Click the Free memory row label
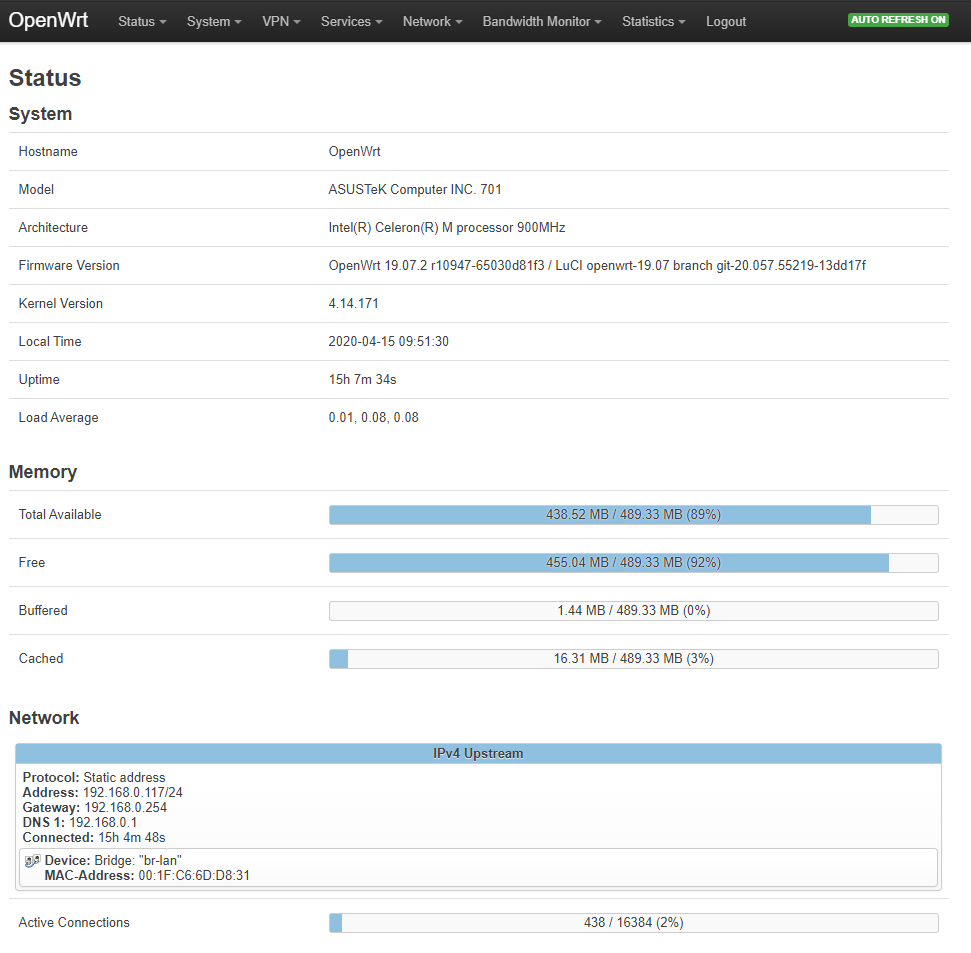This screenshot has width=971, height=953. point(32,563)
